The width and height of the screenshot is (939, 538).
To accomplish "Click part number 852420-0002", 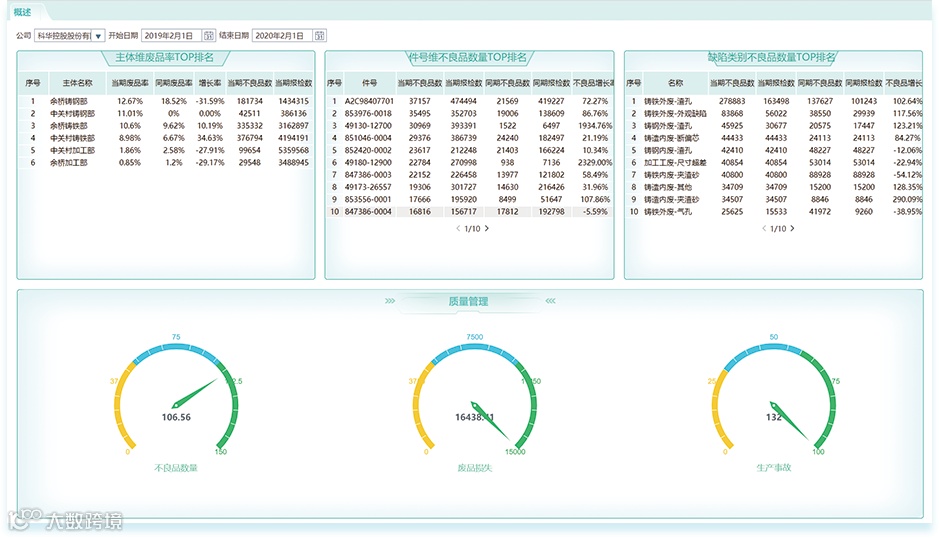I will pyautogui.click(x=368, y=150).
